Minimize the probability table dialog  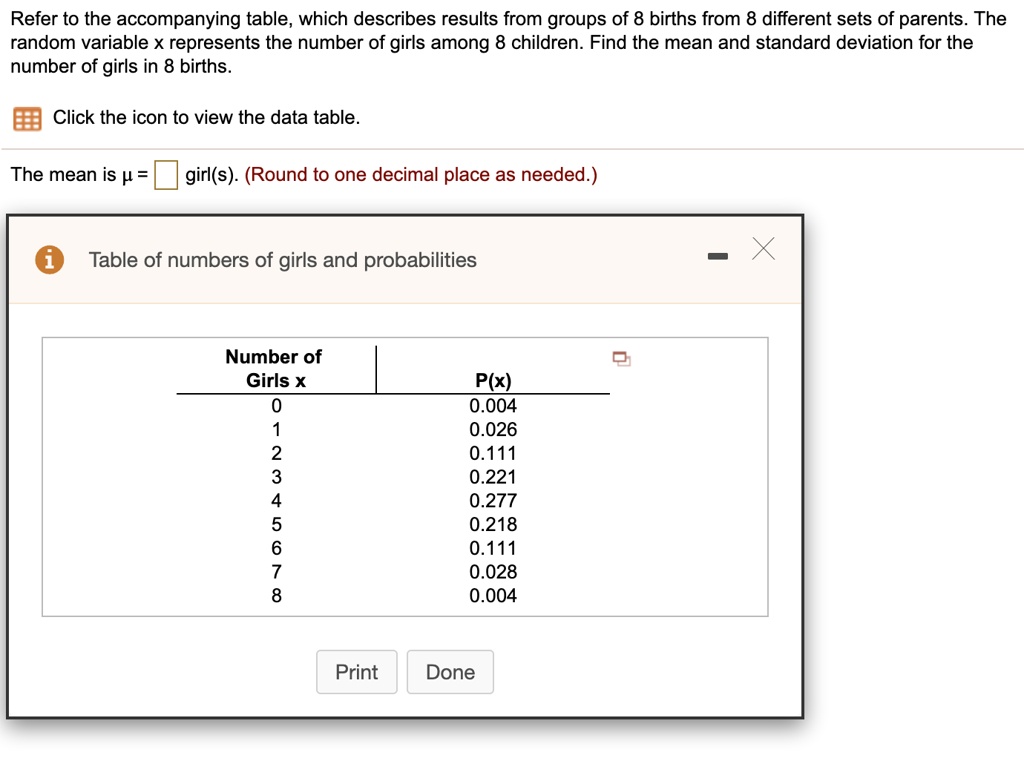(717, 255)
